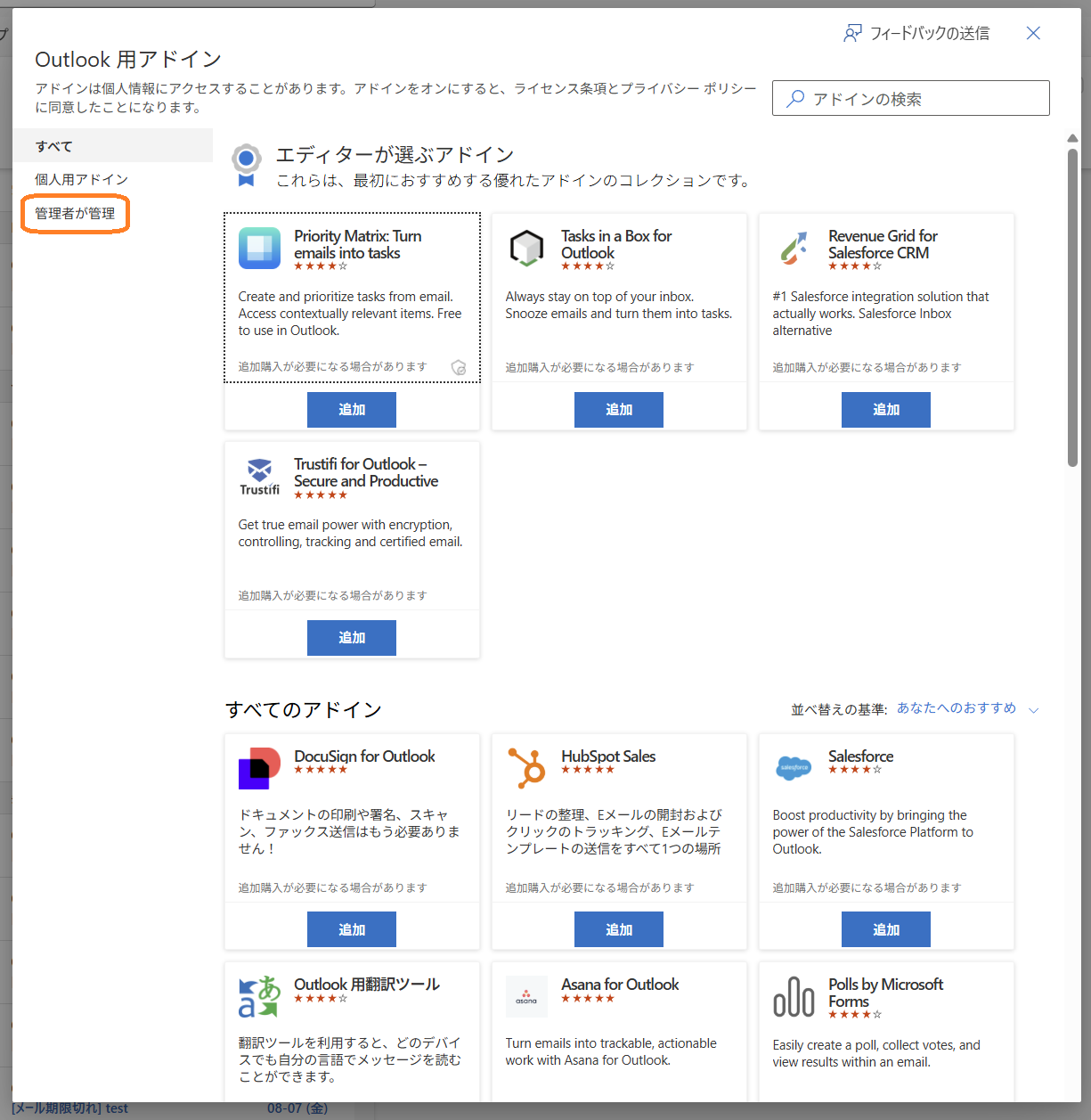Click the Revenue Grid for Salesforce CRM icon

point(794,248)
